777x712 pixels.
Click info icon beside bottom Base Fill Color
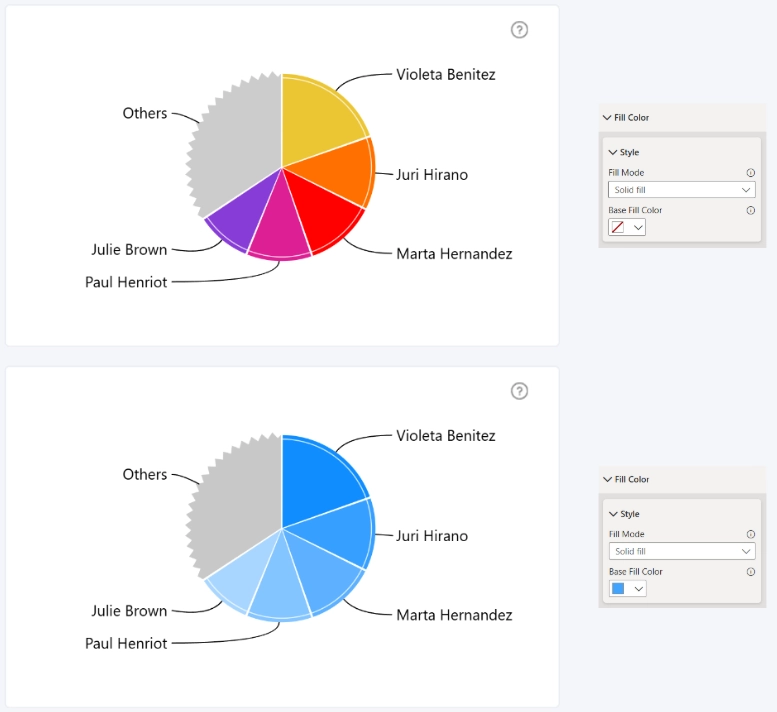(x=751, y=572)
